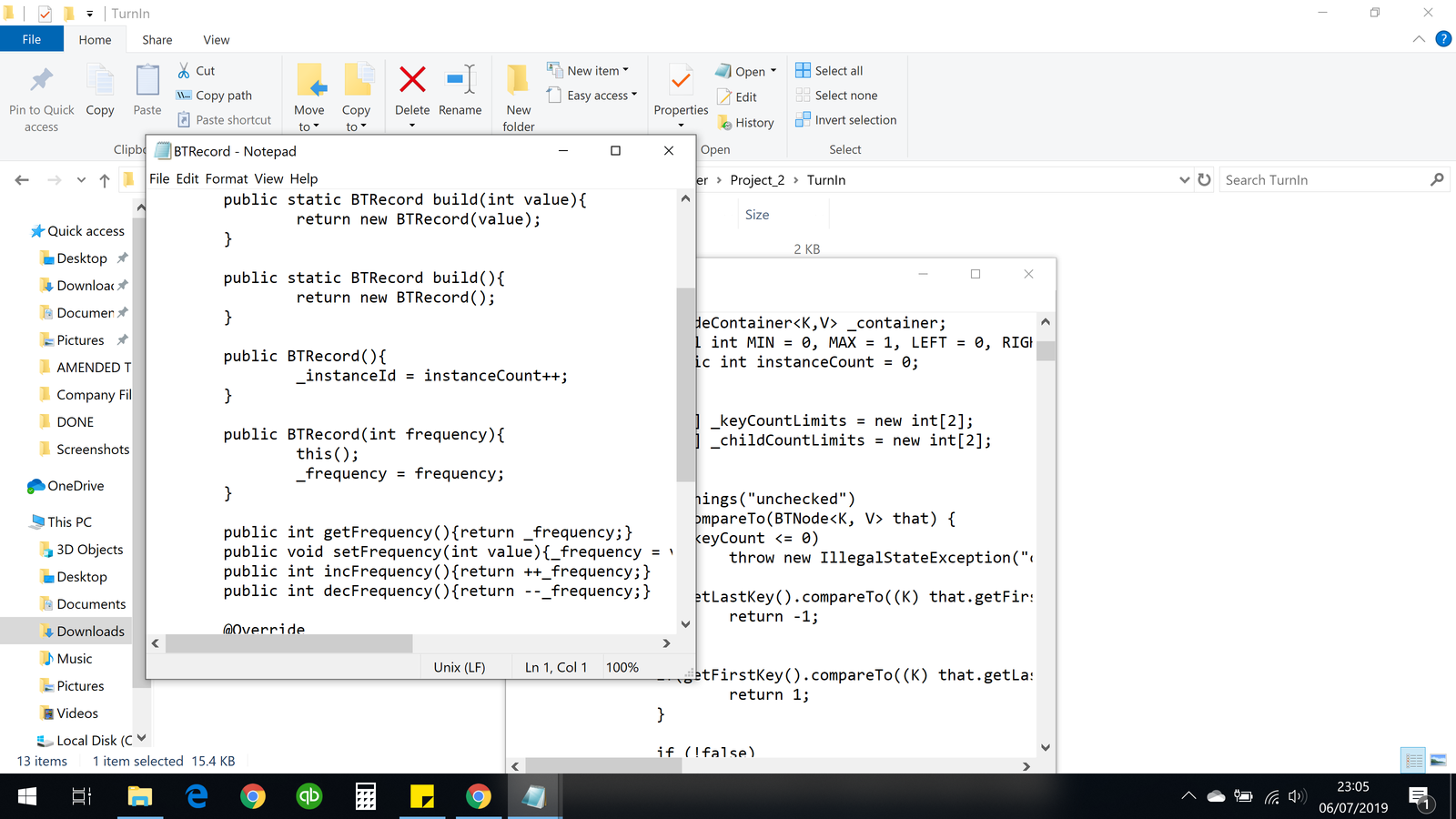This screenshot has width=1456, height=819.
Task: Open the View ribbon tab
Action: pyautogui.click(x=216, y=40)
